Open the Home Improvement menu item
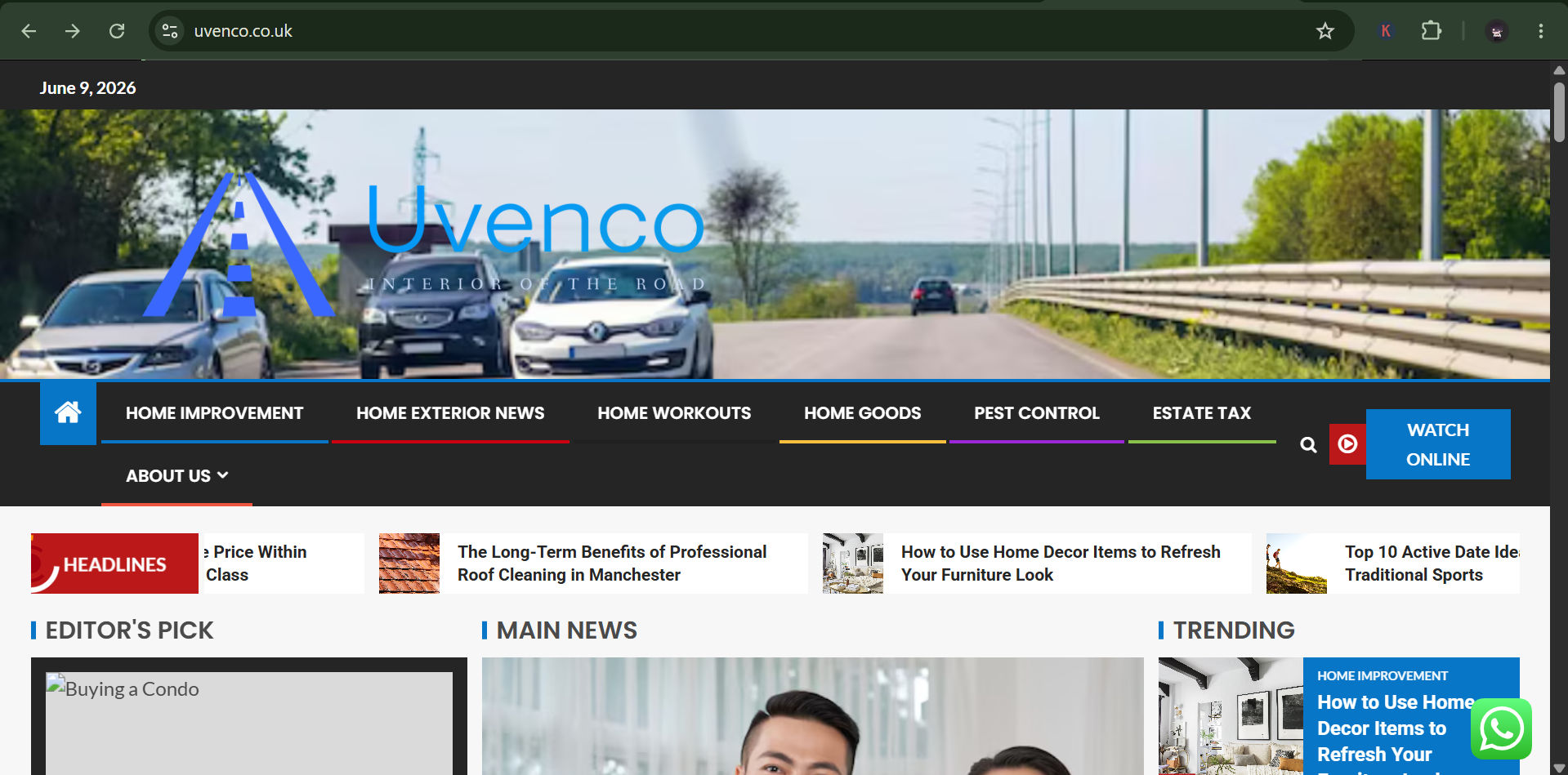The width and height of the screenshot is (1568, 775). coord(214,413)
